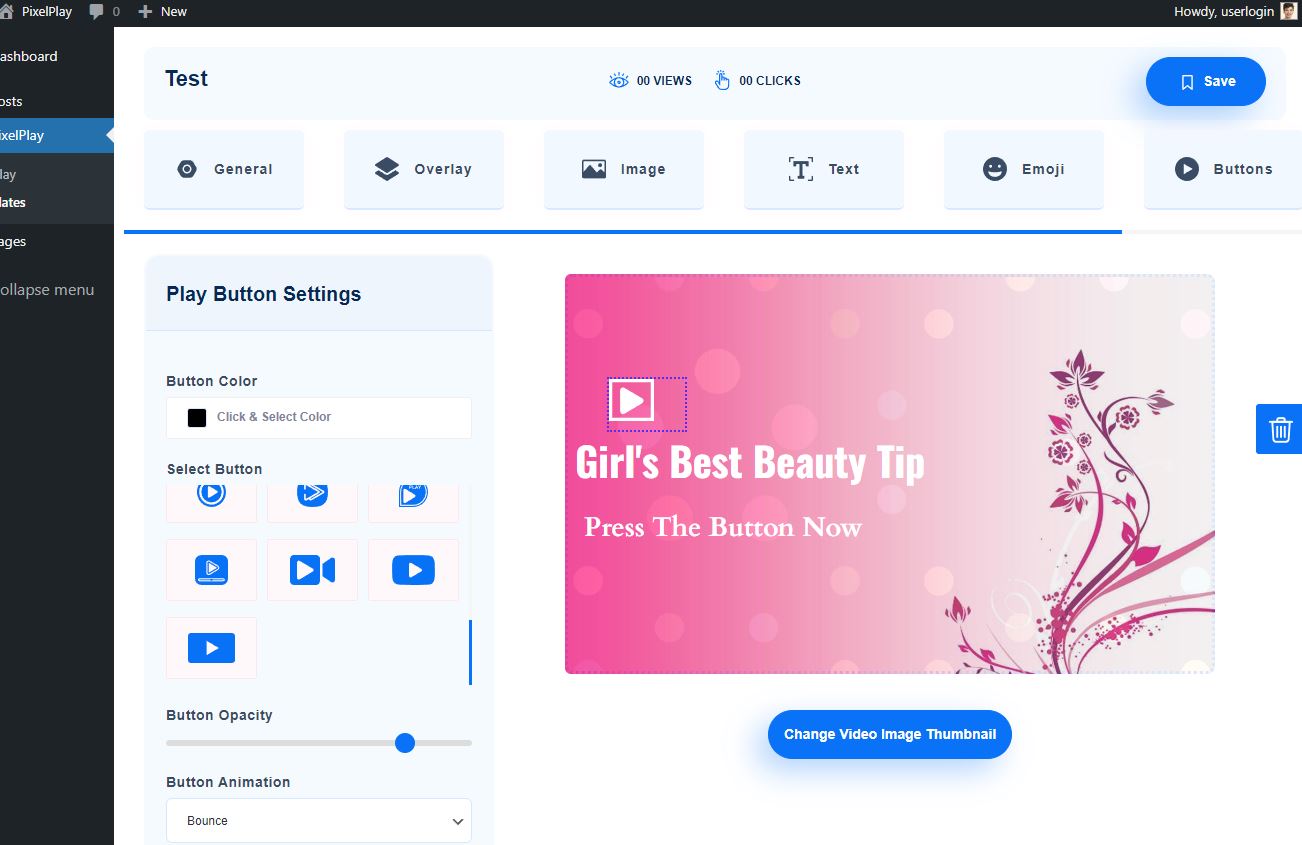Open the General tab
This screenshot has height=845, width=1302.
(224, 169)
